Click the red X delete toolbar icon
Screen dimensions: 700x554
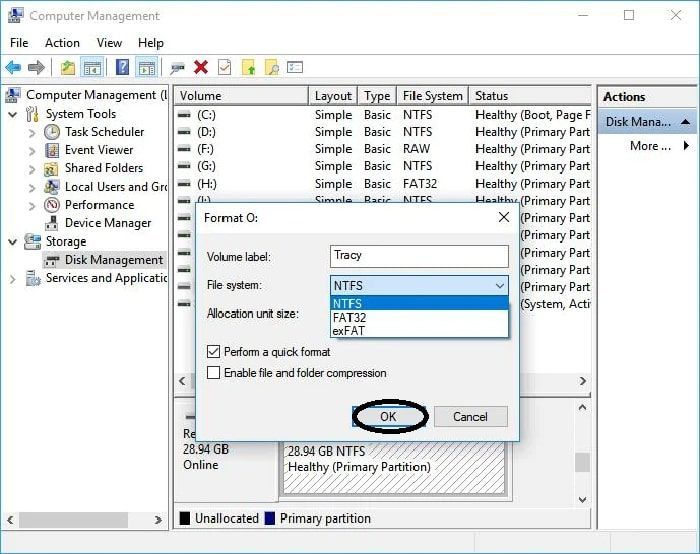[x=201, y=67]
